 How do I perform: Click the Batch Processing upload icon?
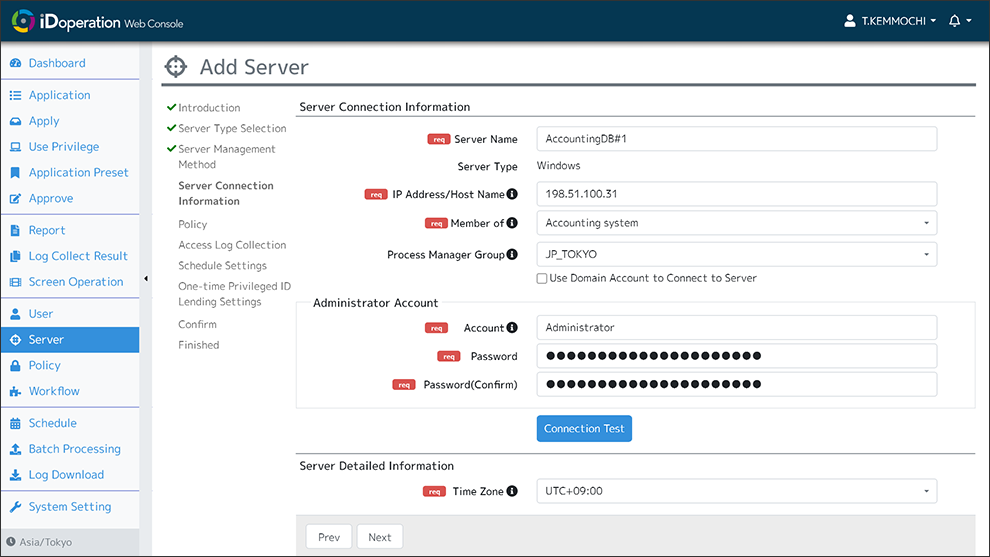(x=16, y=449)
